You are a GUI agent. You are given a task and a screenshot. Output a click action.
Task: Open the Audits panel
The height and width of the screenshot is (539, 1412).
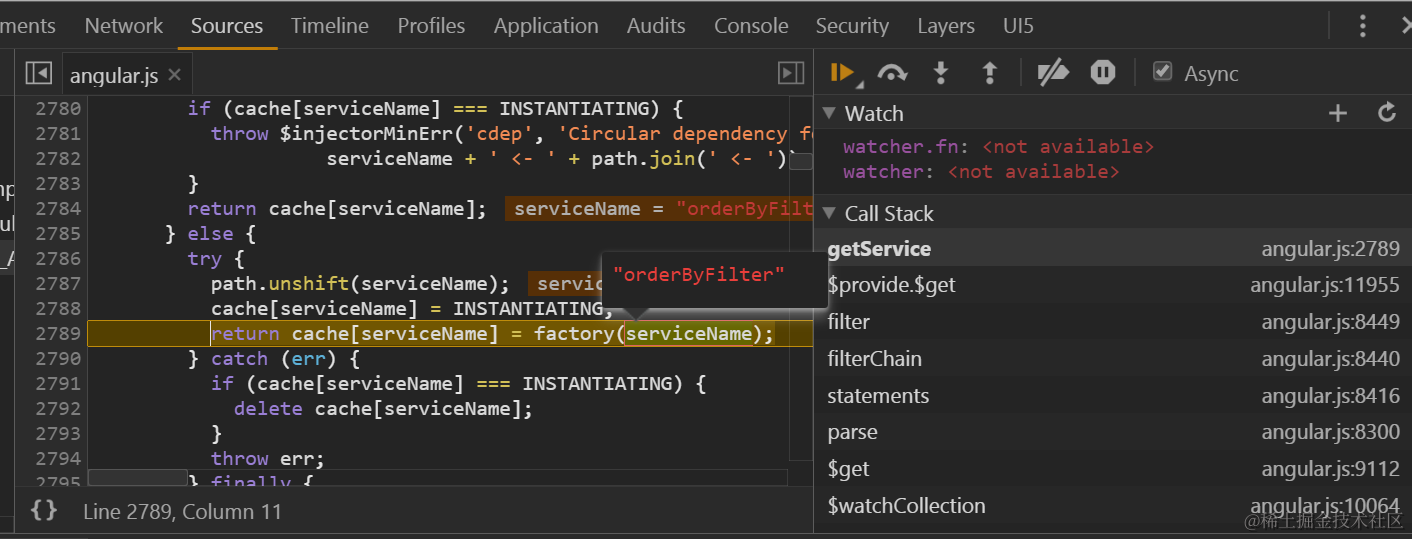point(656,26)
